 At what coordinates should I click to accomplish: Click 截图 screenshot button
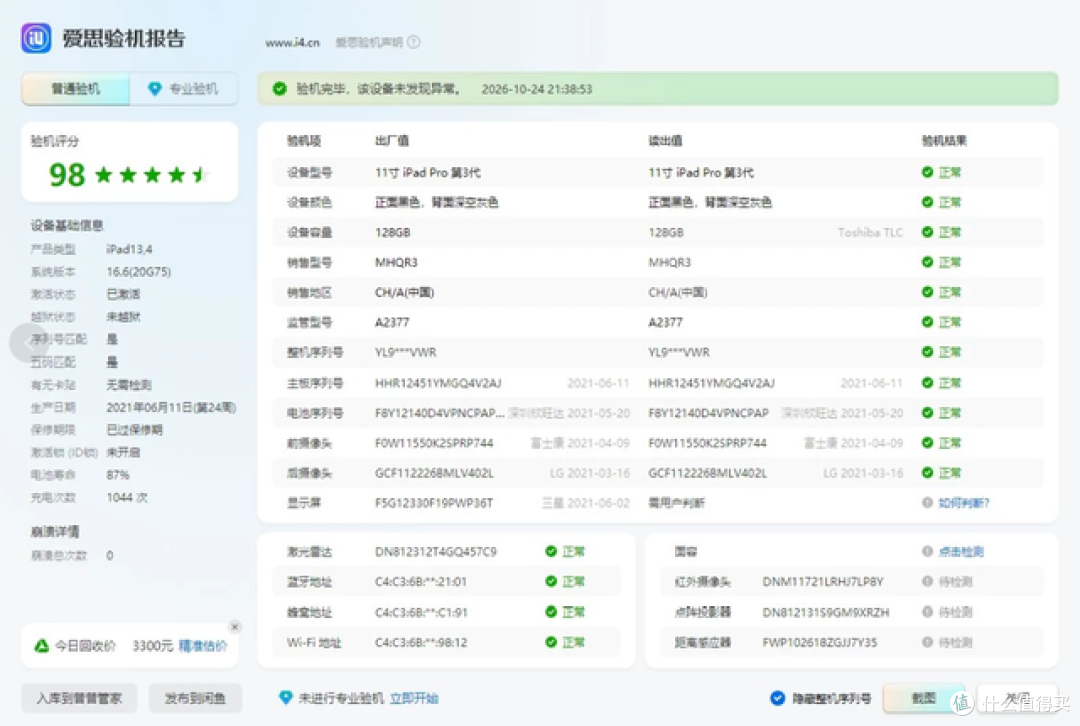[924, 698]
